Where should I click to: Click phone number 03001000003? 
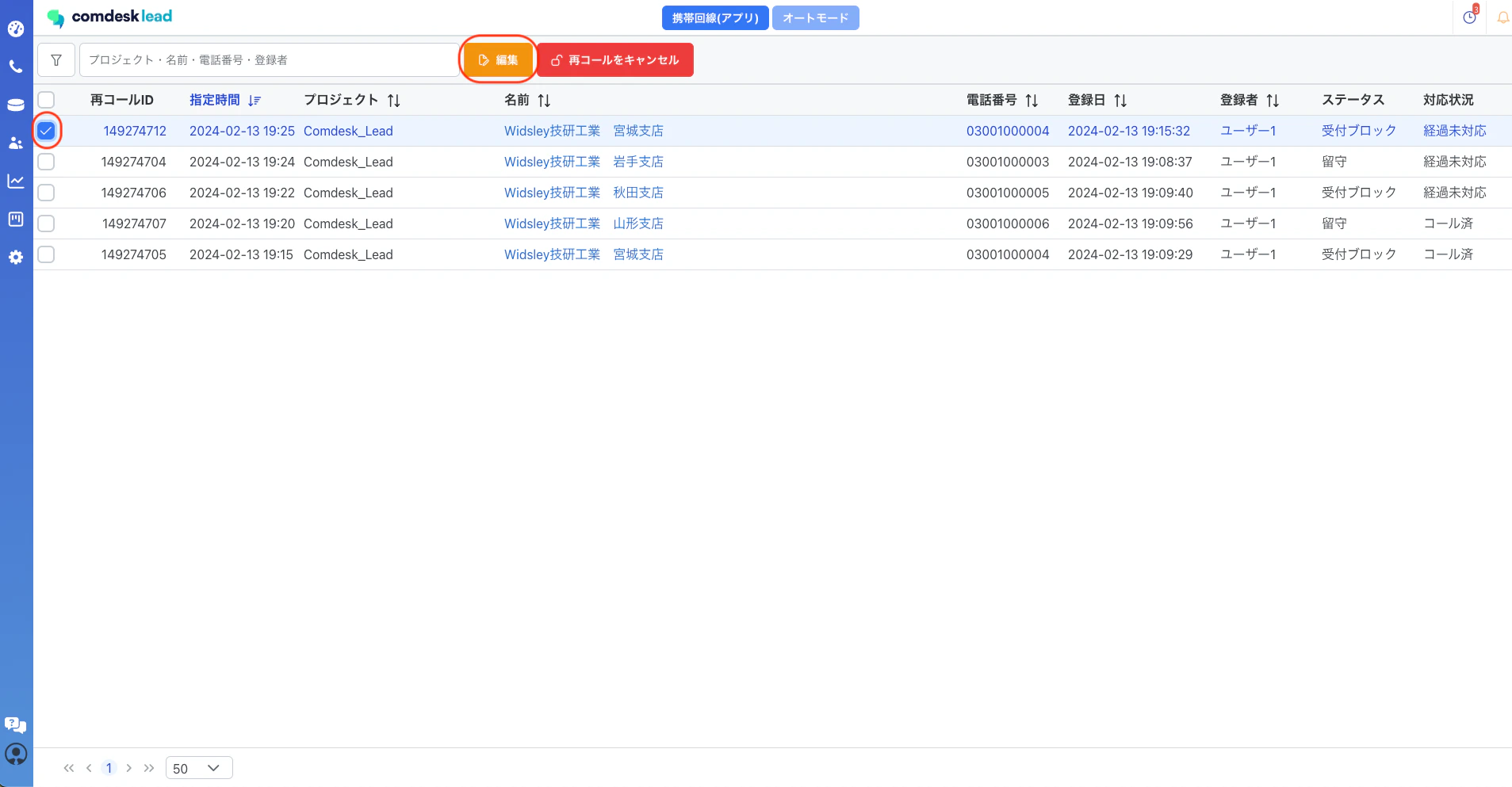click(x=1008, y=162)
